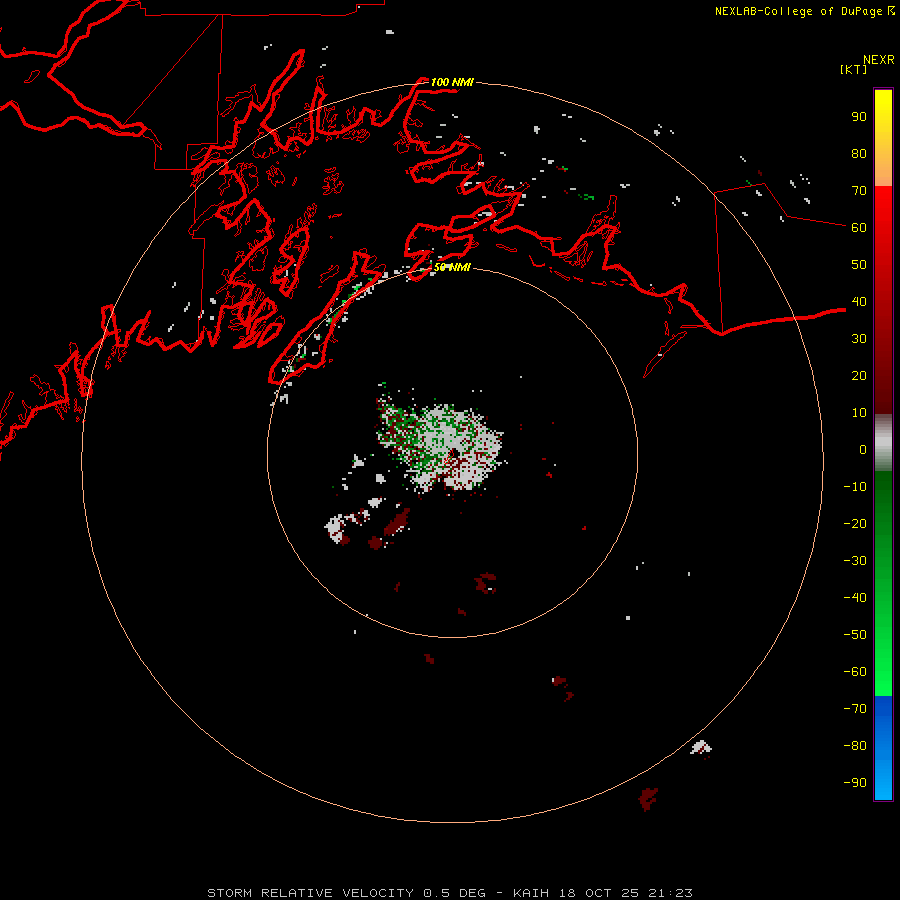
Task: Click the -40 value on the velocity scale
Action: coord(855,598)
